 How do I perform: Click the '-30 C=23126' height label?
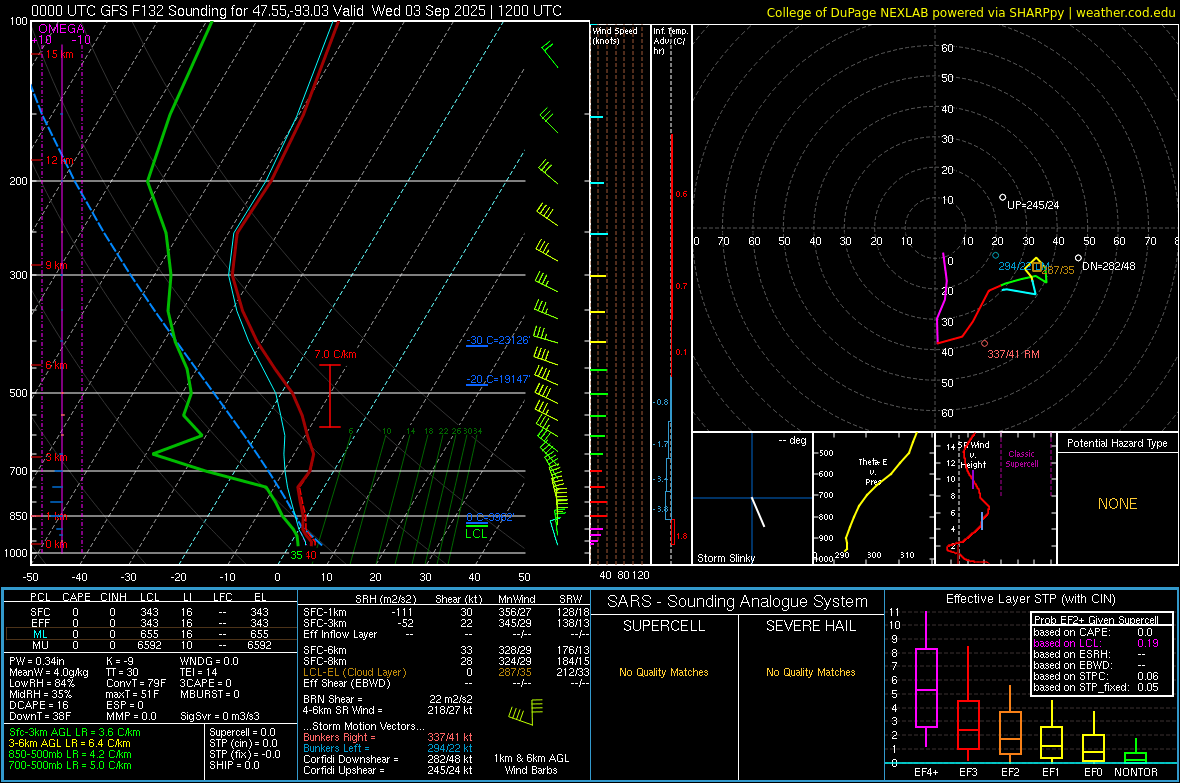pos(497,340)
